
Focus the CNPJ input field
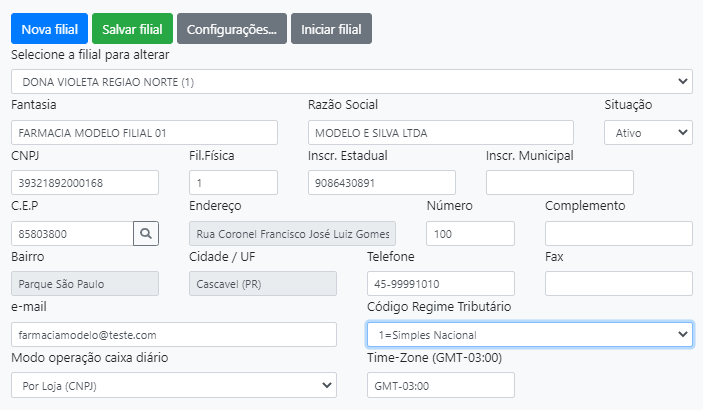coord(85,183)
